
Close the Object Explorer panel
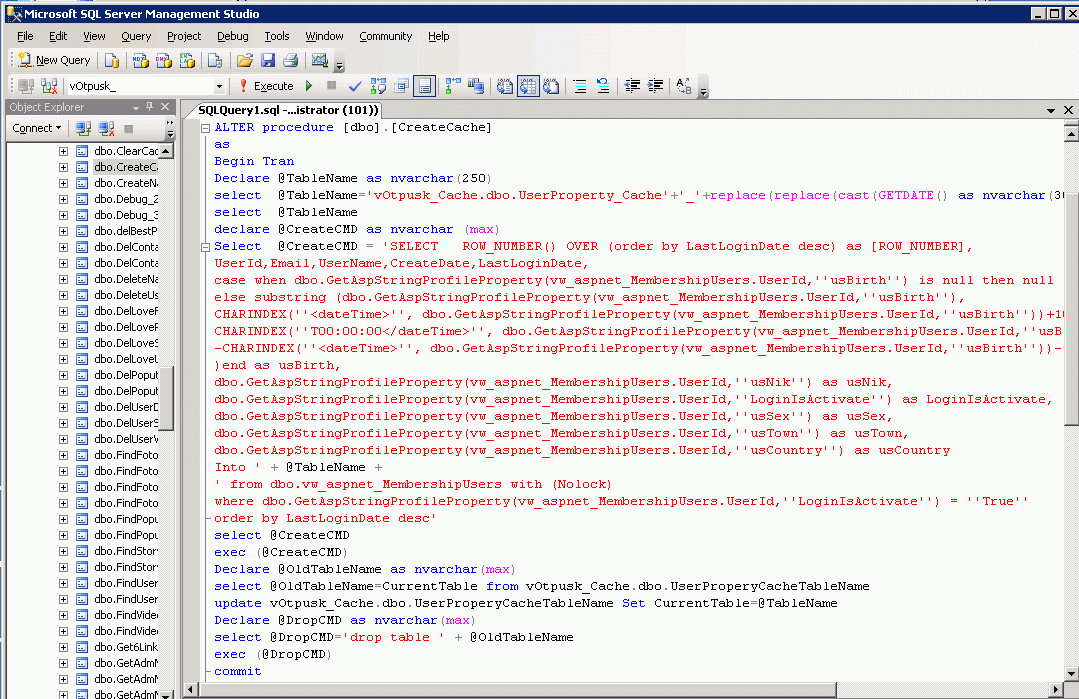point(165,107)
